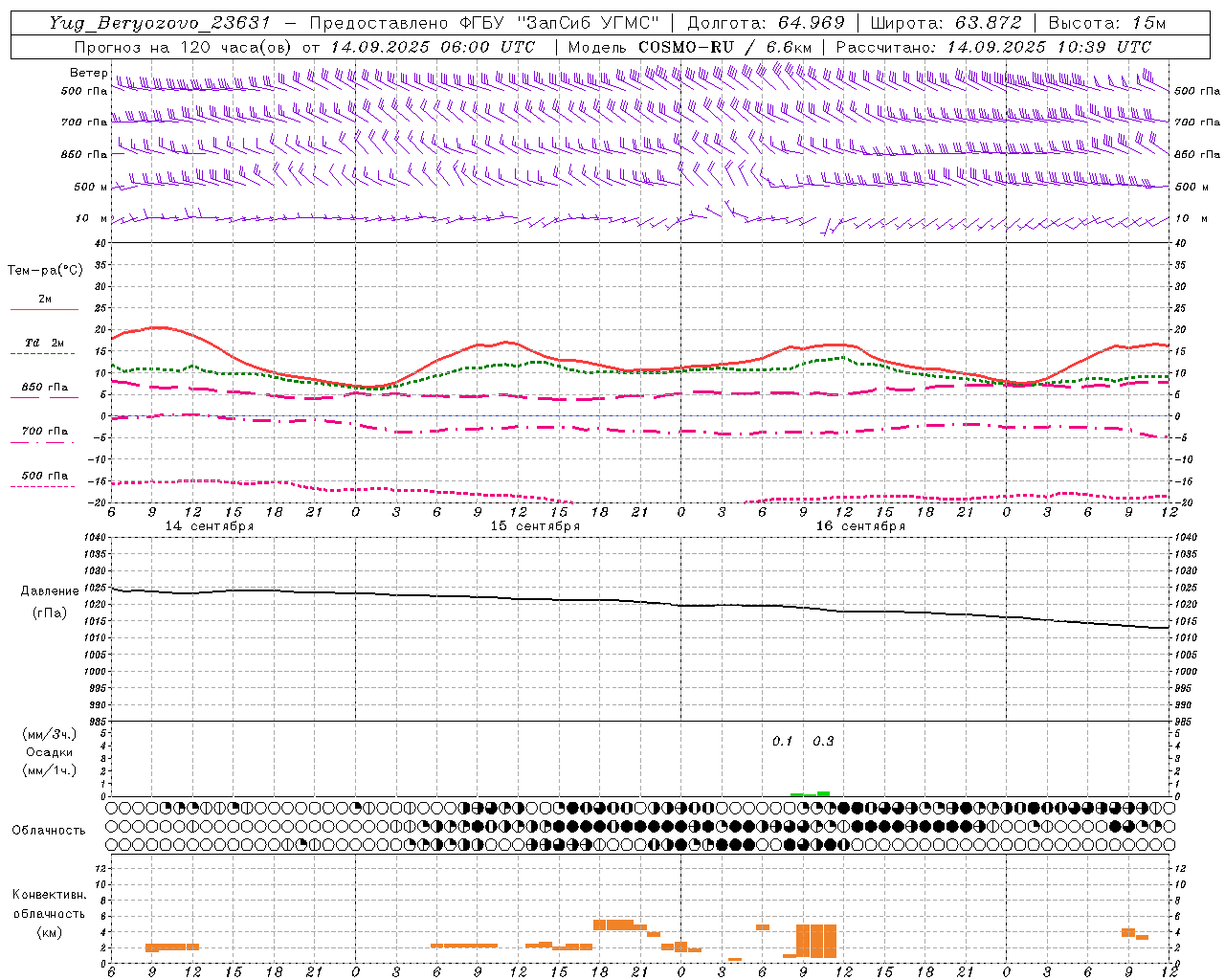Select the date label 14 сентября

(210, 526)
